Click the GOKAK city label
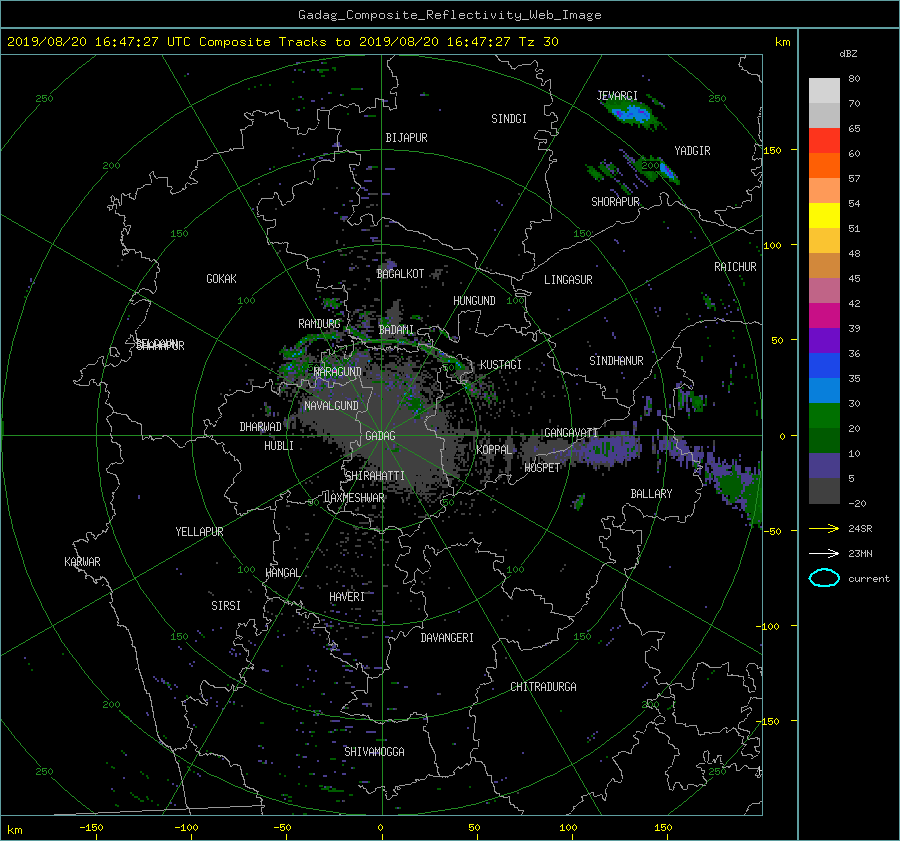Image resolution: width=900 pixels, height=841 pixels. [221, 279]
